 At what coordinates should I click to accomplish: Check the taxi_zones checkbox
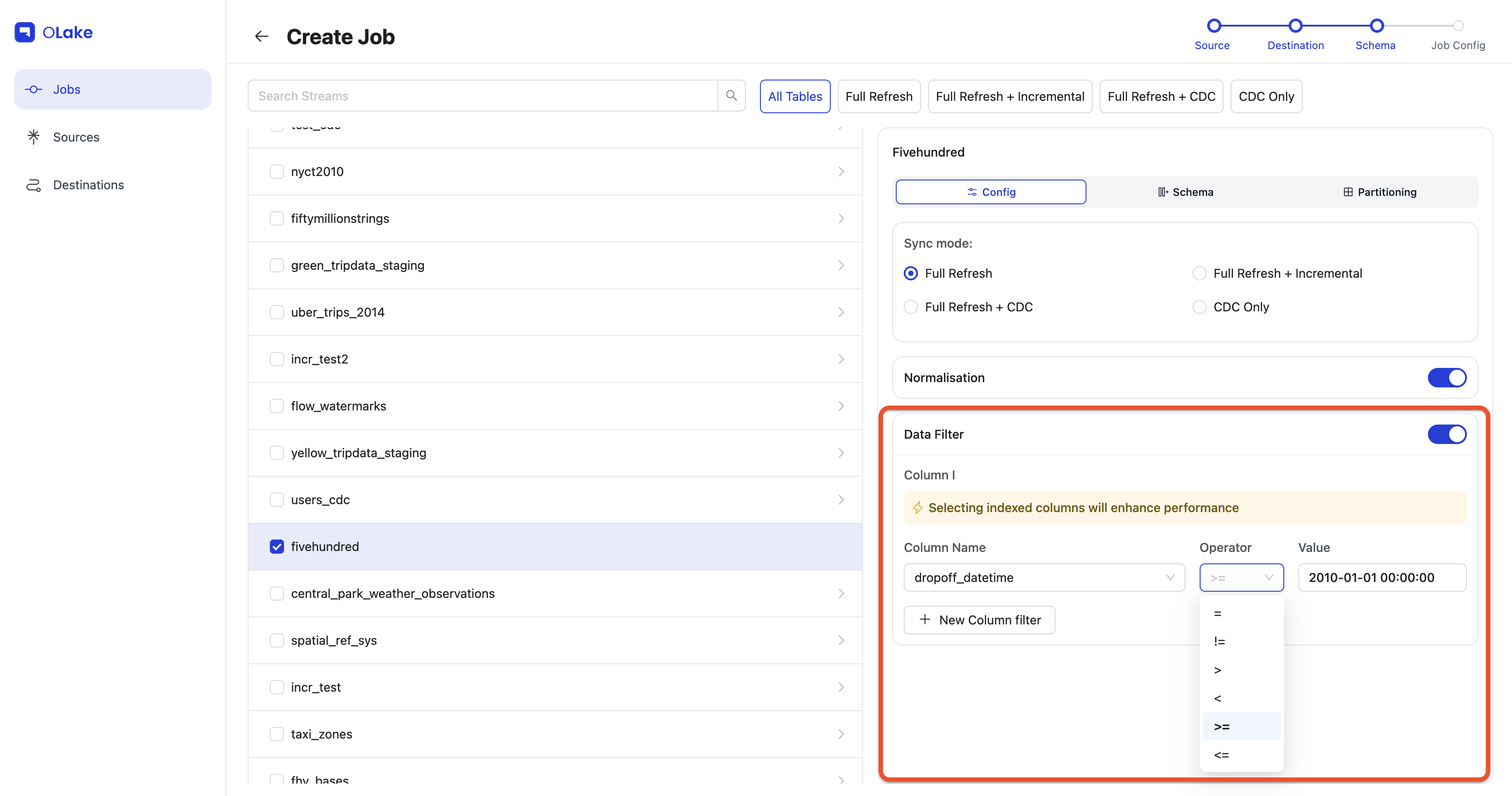pos(276,734)
